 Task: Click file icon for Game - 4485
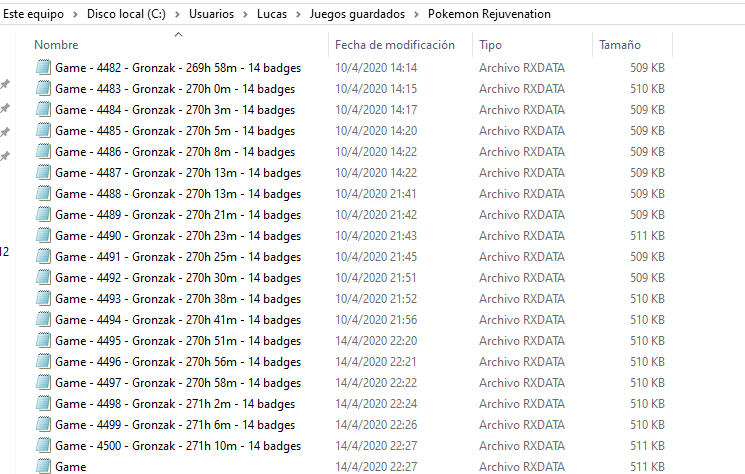(x=43, y=130)
